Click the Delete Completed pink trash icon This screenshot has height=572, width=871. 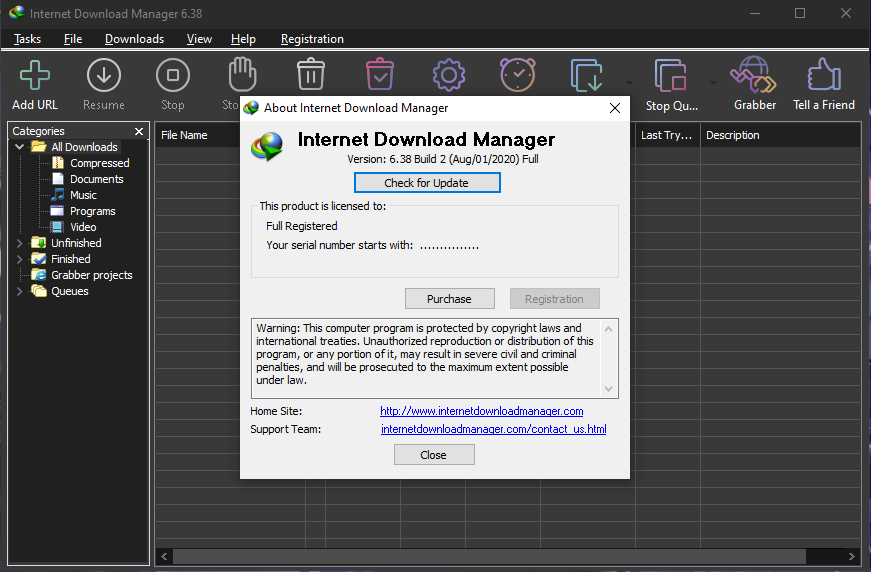coord(380,74)
